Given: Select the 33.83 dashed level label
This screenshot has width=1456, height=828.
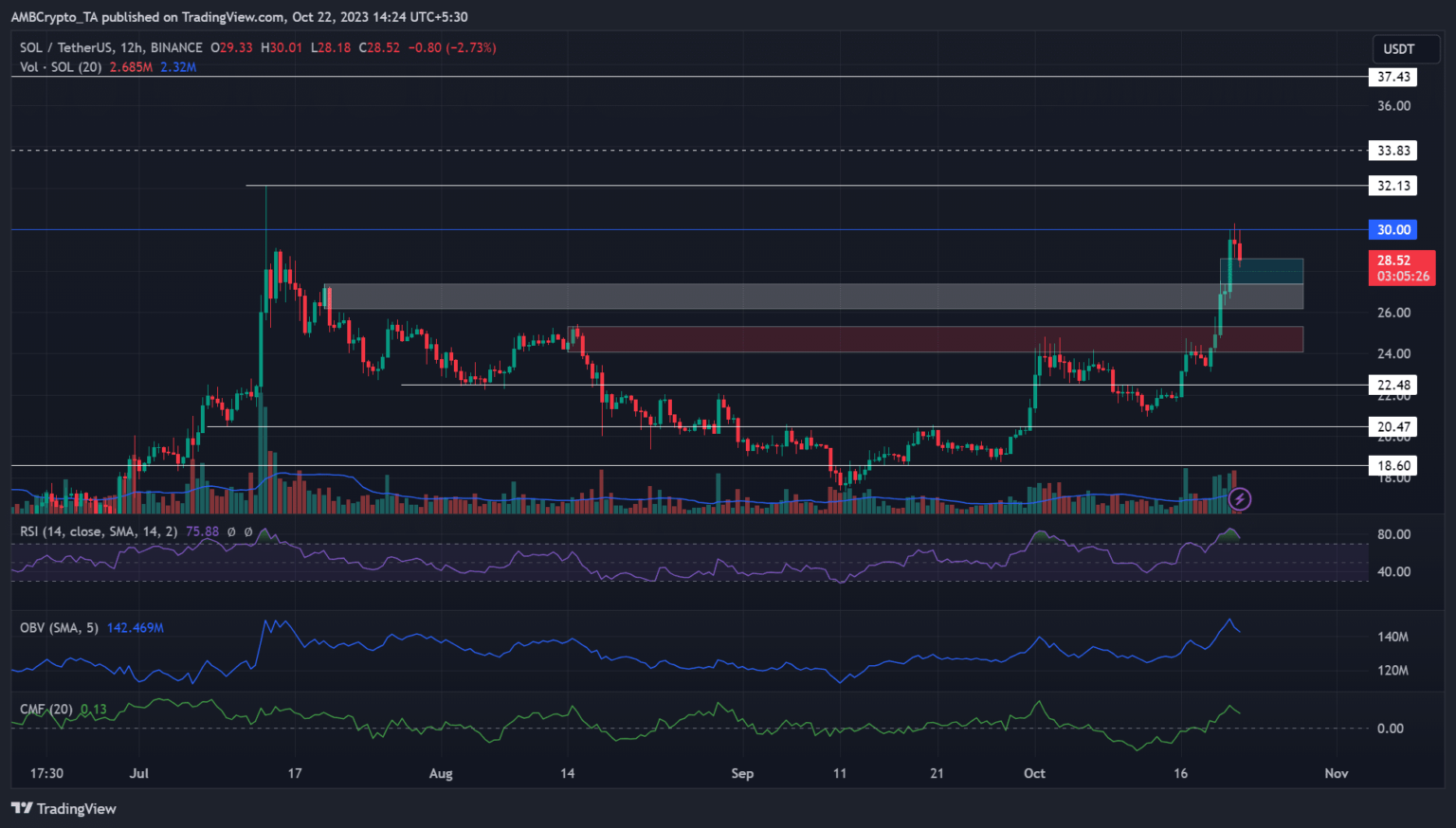Looking at the screenshot, I should [1392, 151].
